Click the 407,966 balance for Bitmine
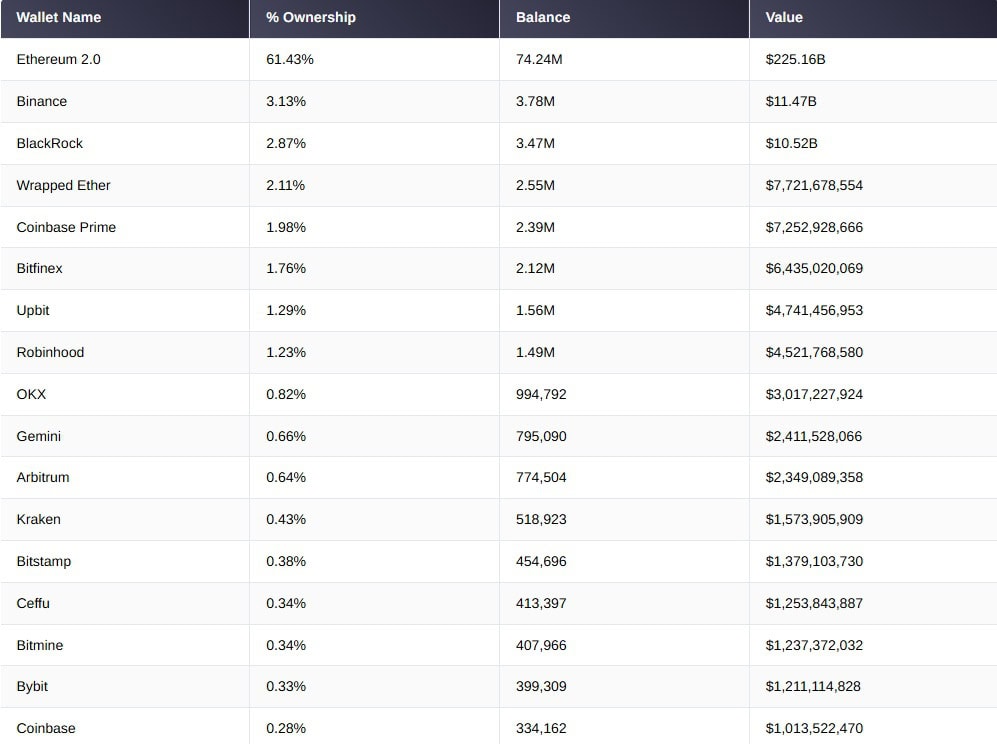Screen dimensions: 997x744 click(541, 645)
